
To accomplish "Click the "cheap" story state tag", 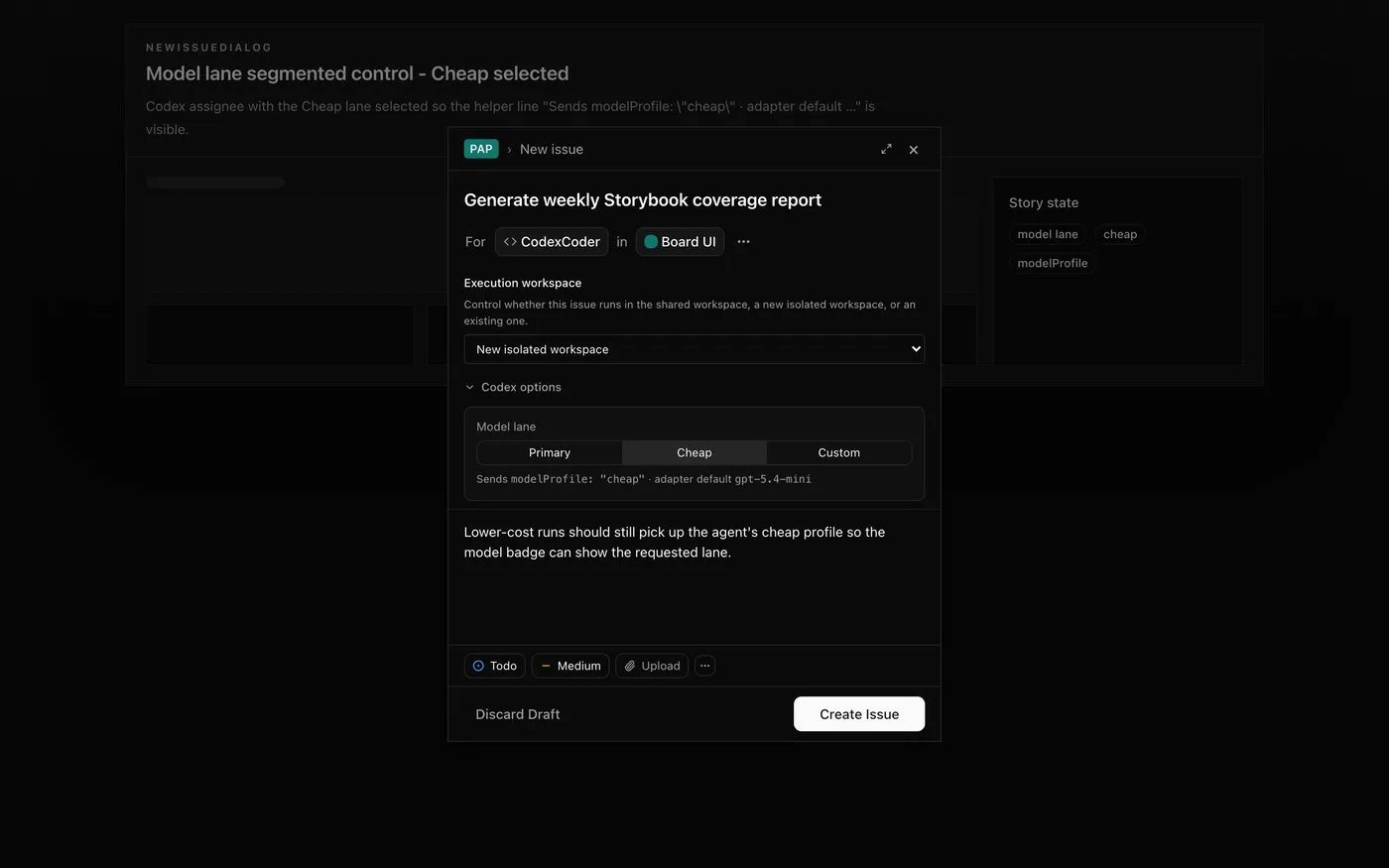I will (x=1120, y=234).
